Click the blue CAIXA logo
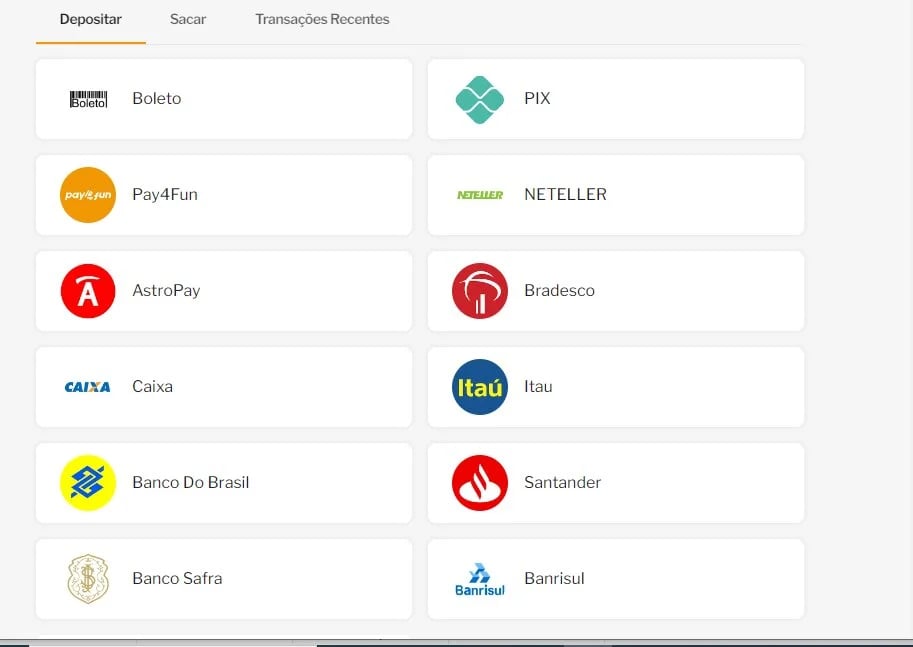 [x=87, y=387]
